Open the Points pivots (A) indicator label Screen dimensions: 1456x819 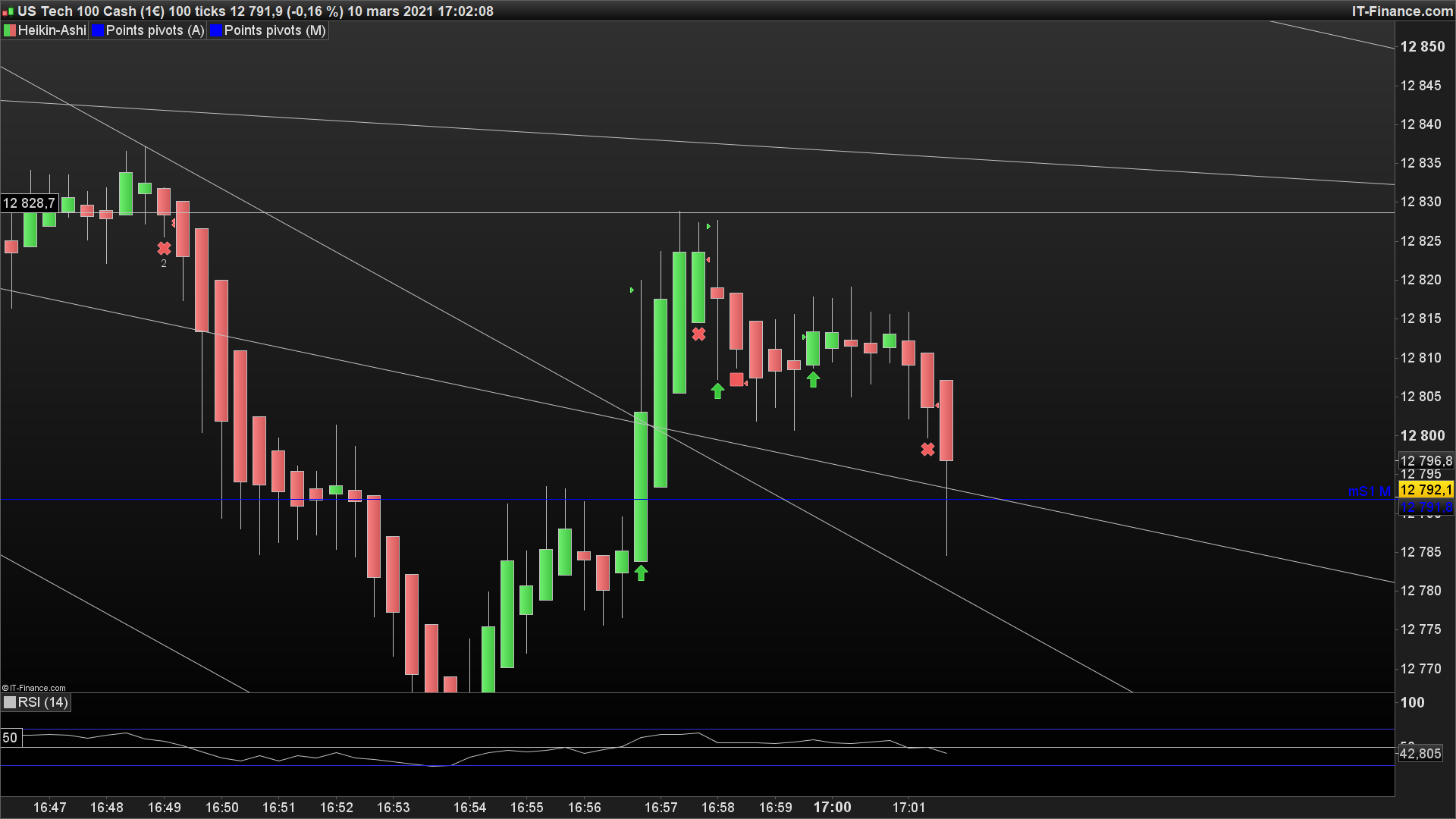click(155, 30)
